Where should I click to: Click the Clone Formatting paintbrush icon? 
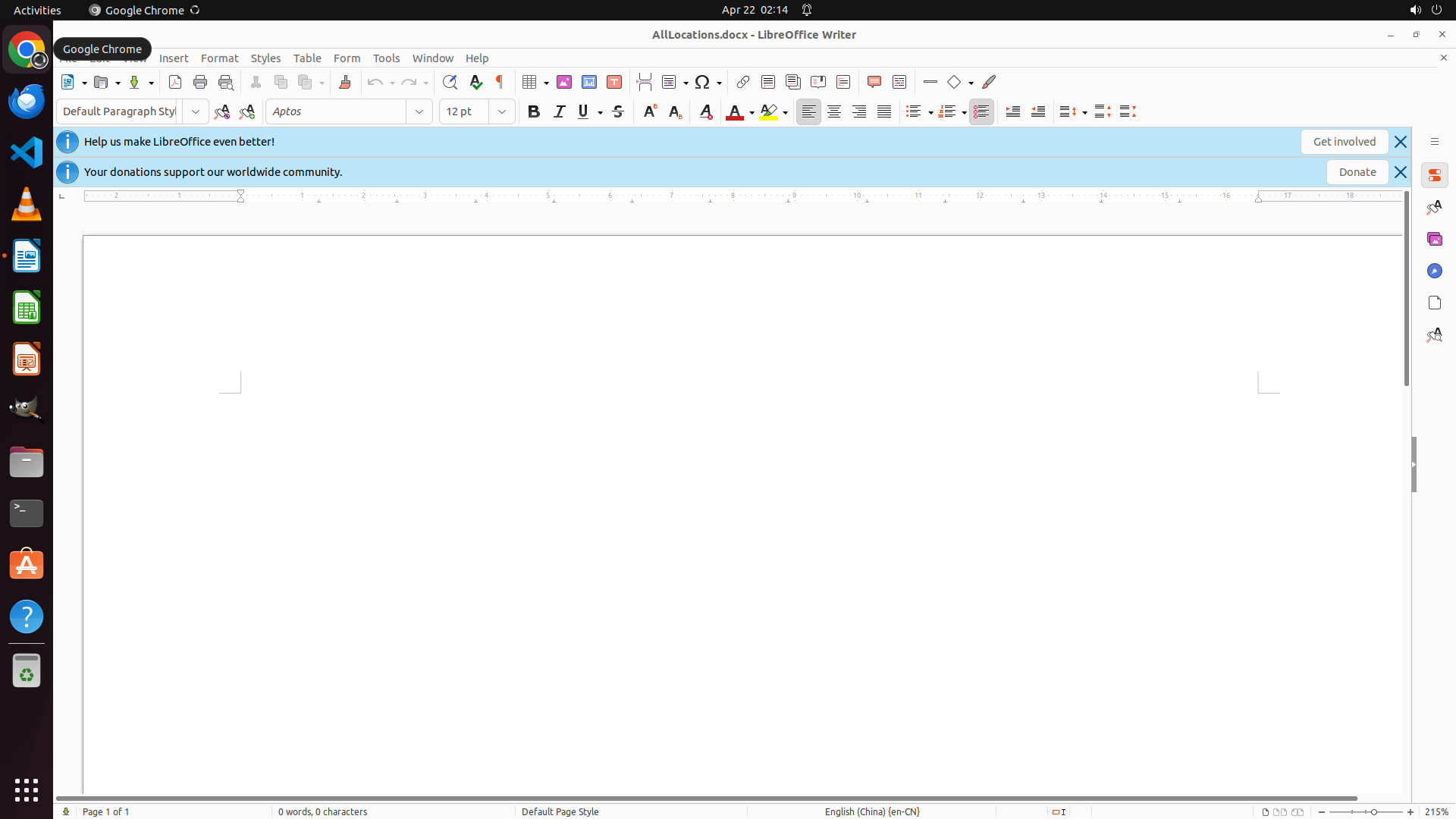(x=345, y=82)
